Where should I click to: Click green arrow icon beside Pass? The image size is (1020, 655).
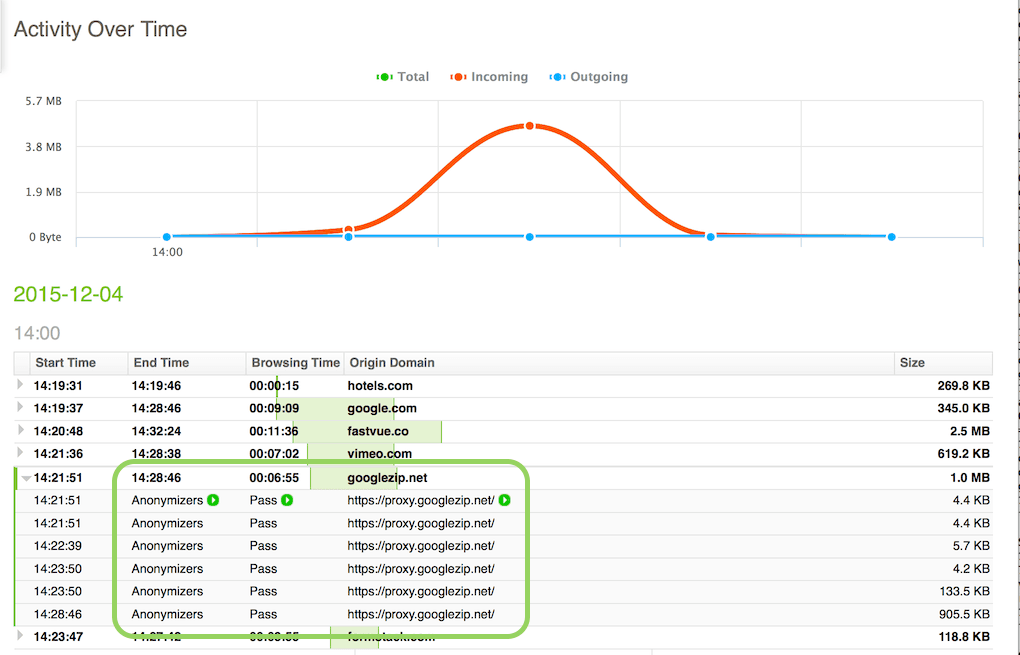coord(288,500)
